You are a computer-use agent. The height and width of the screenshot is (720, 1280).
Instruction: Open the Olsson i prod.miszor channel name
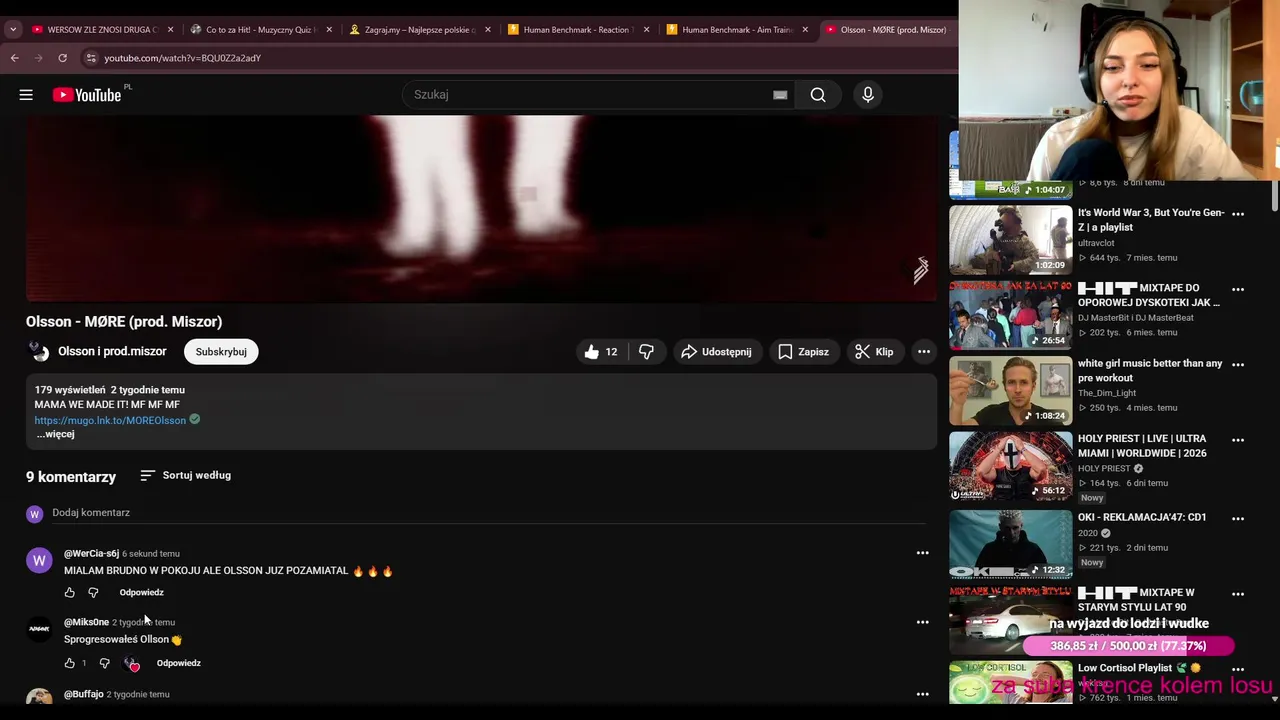point(112,352)
